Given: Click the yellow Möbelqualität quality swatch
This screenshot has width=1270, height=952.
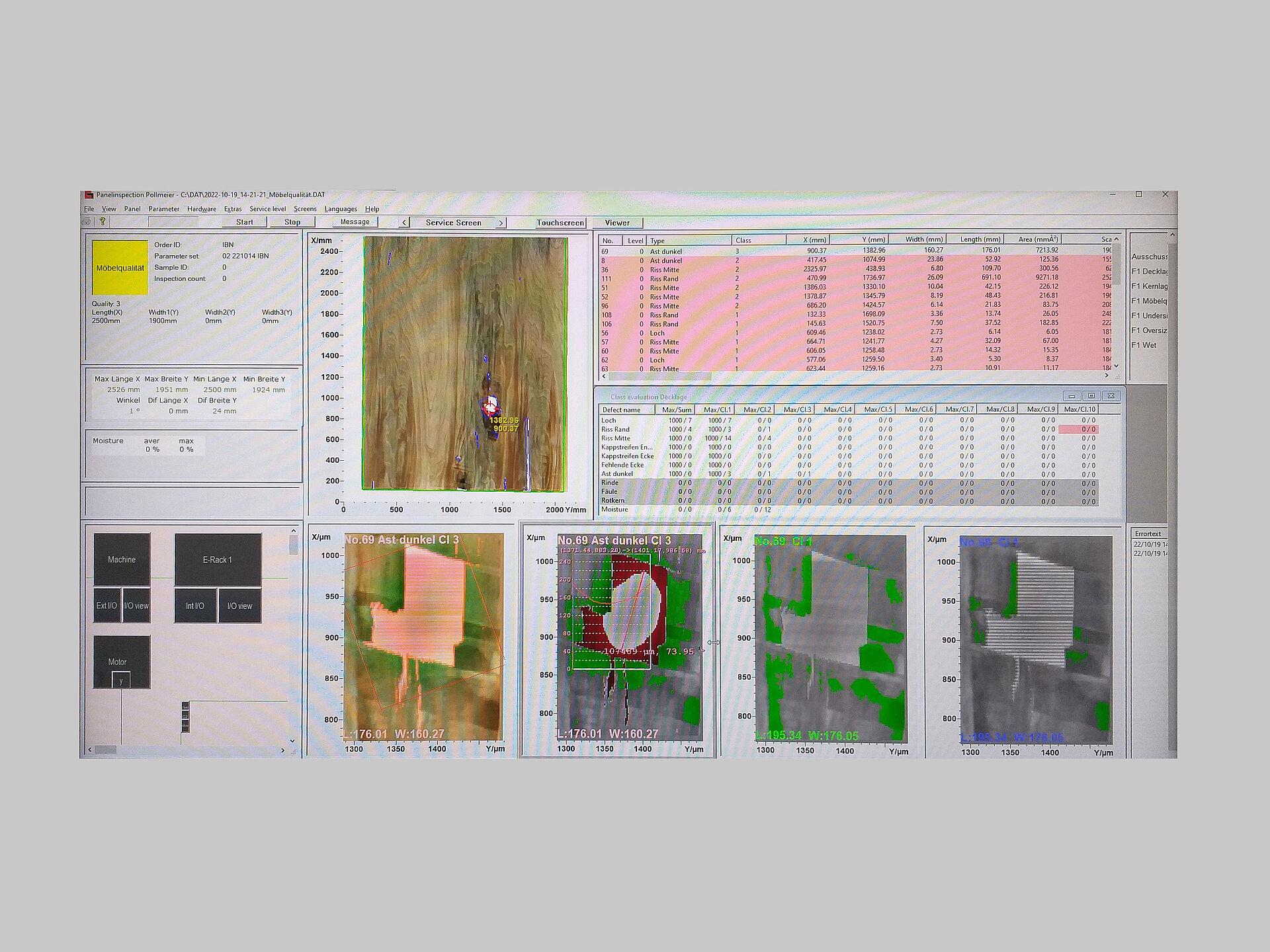Looking at the screenshot, I should point(120,268).
